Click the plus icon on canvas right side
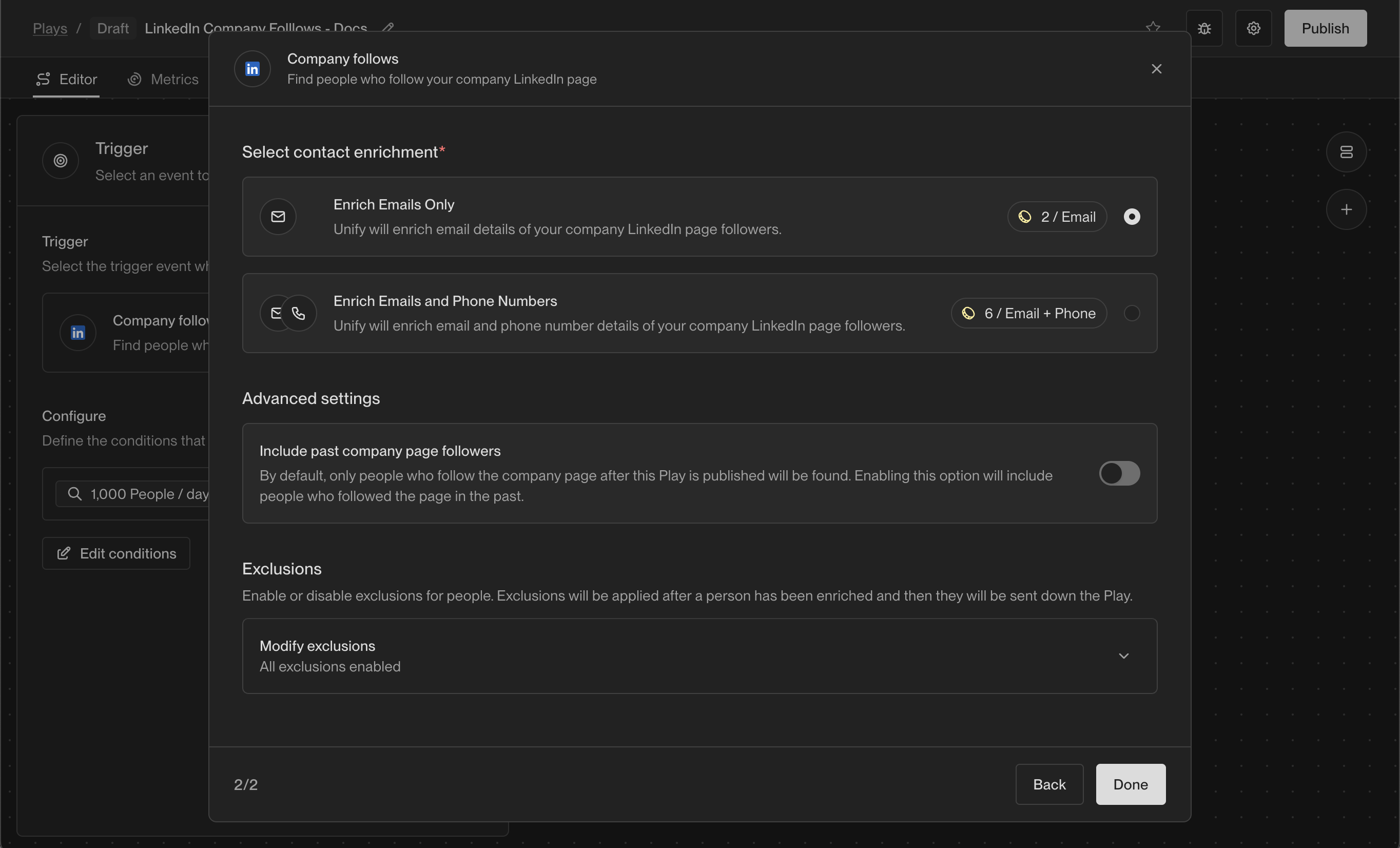This screenshot has width=1400, height=848. [x=1346, y=210]
